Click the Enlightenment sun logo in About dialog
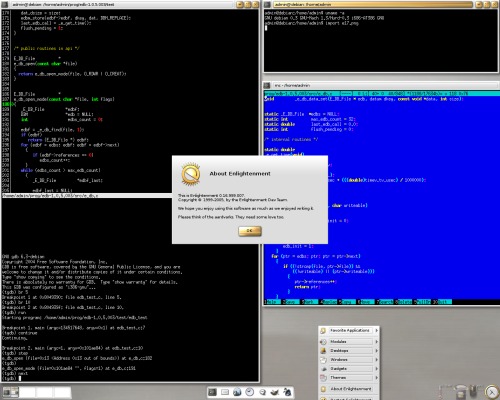Viewport: 500px width, 400px height. point(191,174)
